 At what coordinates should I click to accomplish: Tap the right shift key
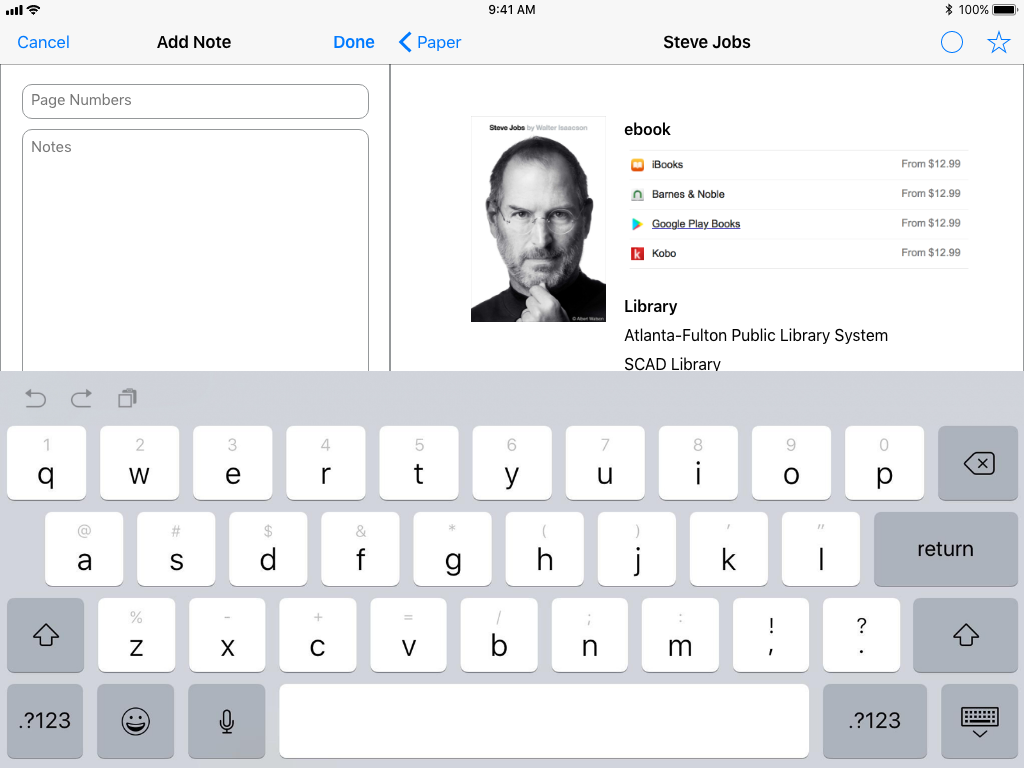pos(965,635)
